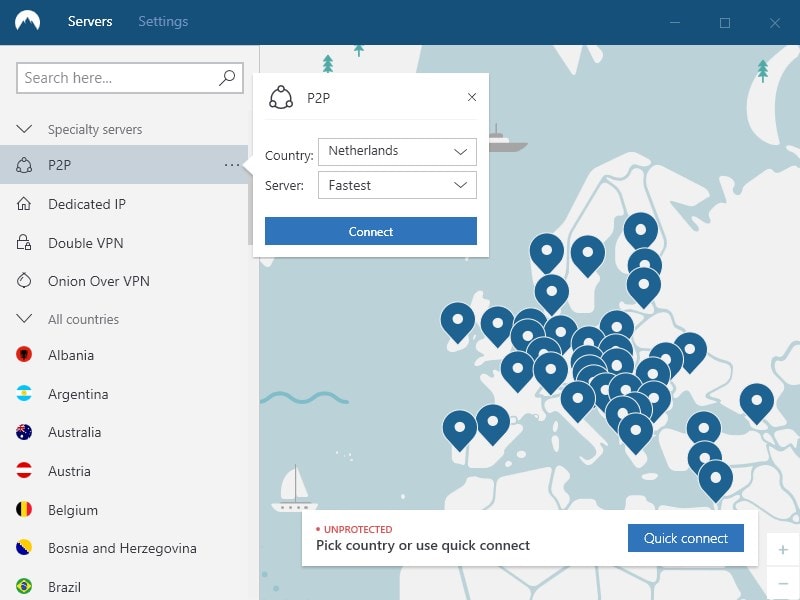800x600 pixels.
Task: Zoom out the map with minus
Action: point(783,583)
